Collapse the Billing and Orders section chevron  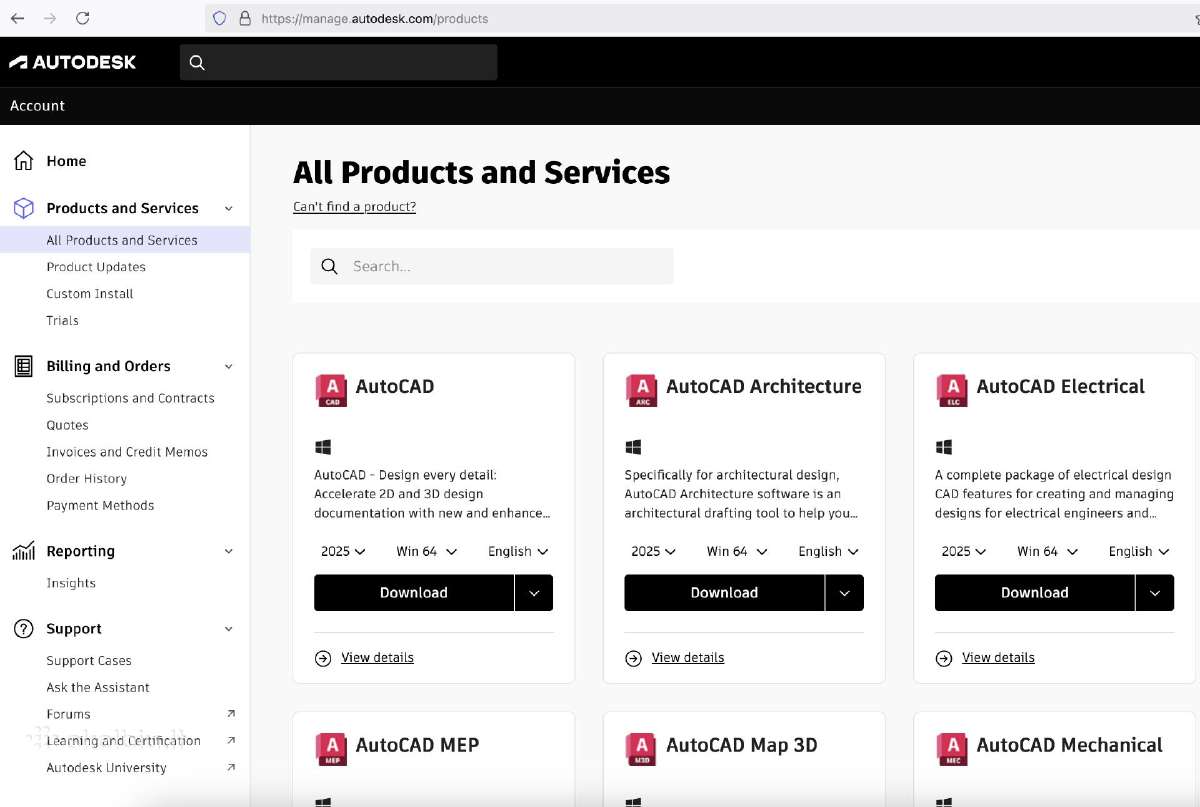tap(228, 367)
